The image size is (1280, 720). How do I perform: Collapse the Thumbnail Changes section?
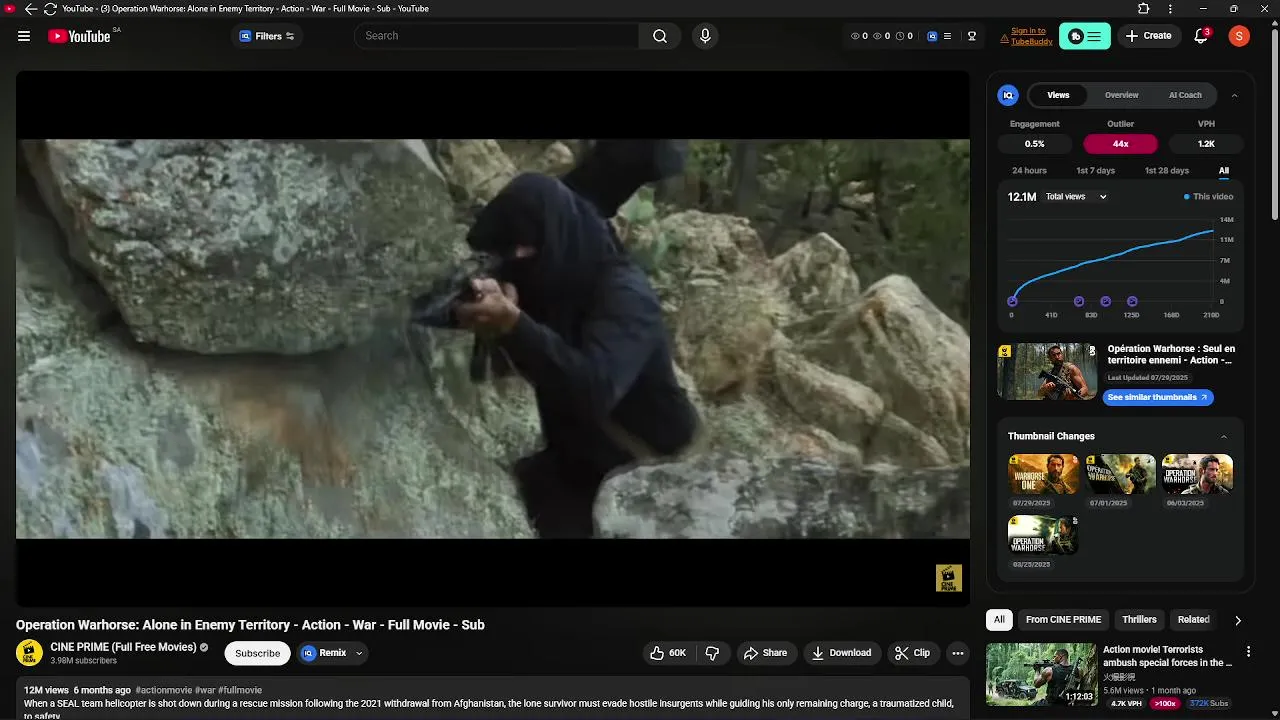click(1224, 436)
